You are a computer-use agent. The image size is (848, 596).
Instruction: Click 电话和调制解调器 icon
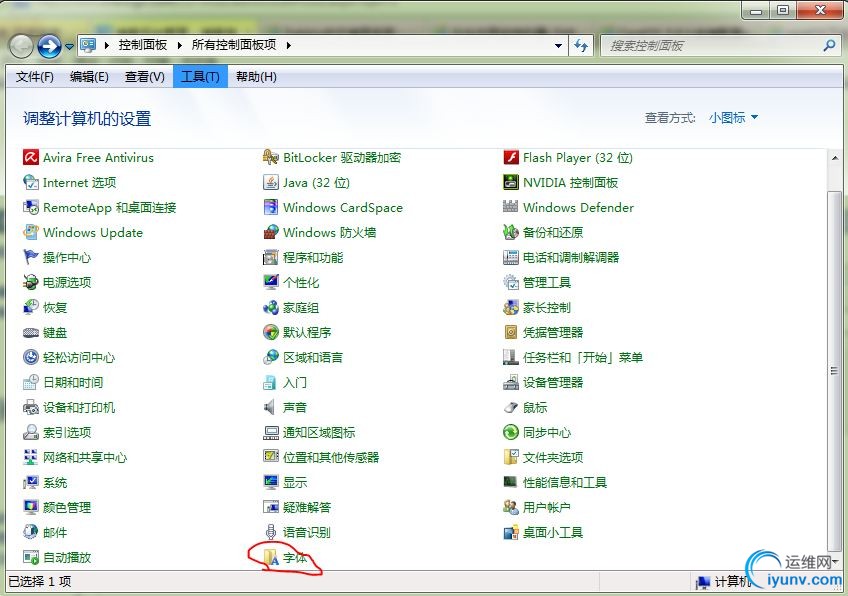[511, 257]
